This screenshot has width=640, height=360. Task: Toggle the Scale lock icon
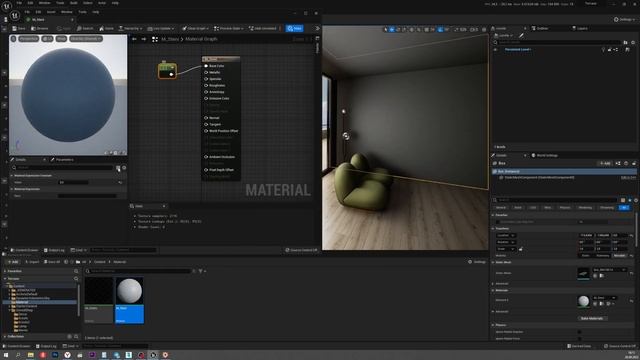click(x=520, y=249)
